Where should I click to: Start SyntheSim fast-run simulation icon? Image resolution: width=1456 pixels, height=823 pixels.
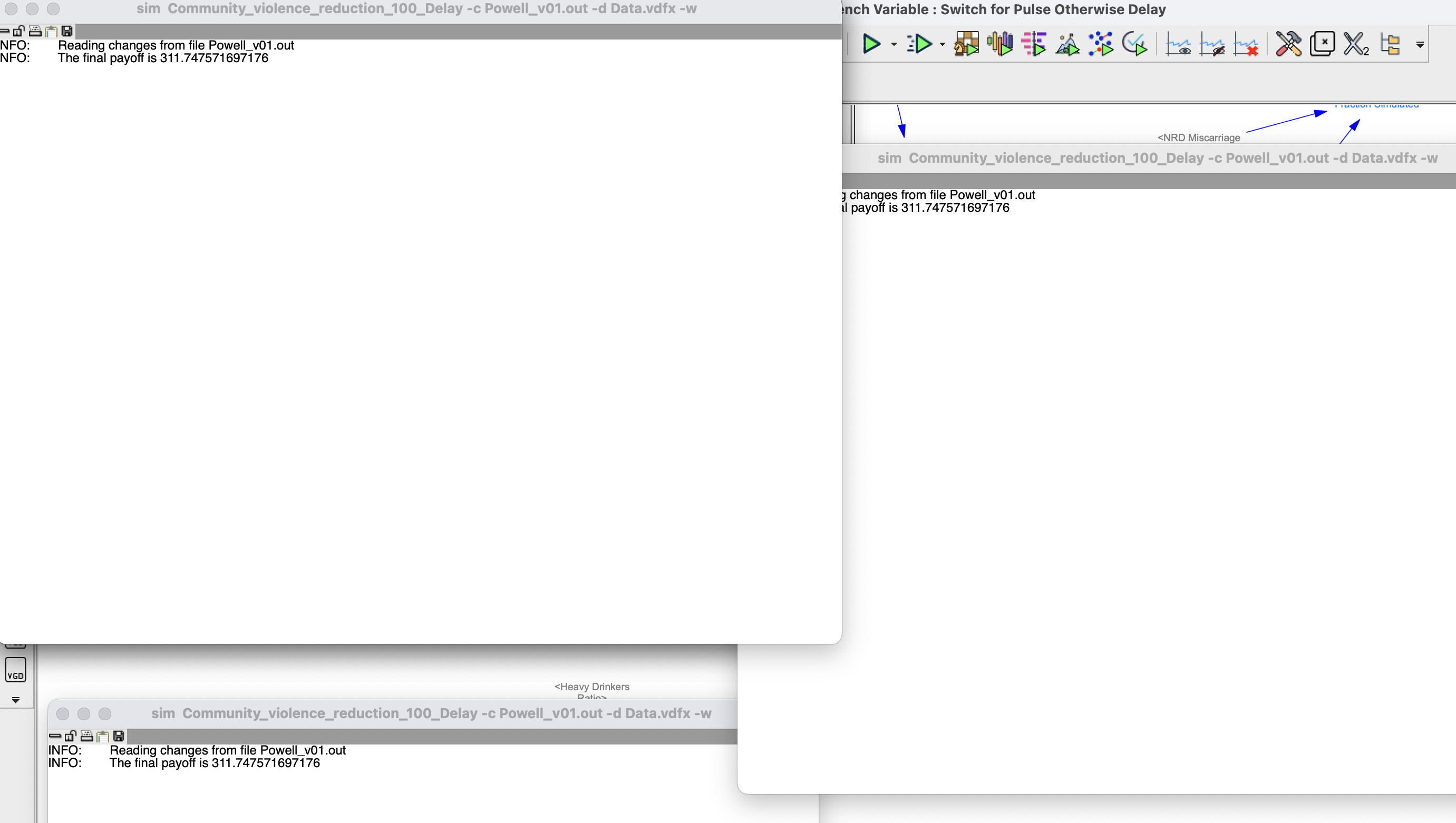919,44
